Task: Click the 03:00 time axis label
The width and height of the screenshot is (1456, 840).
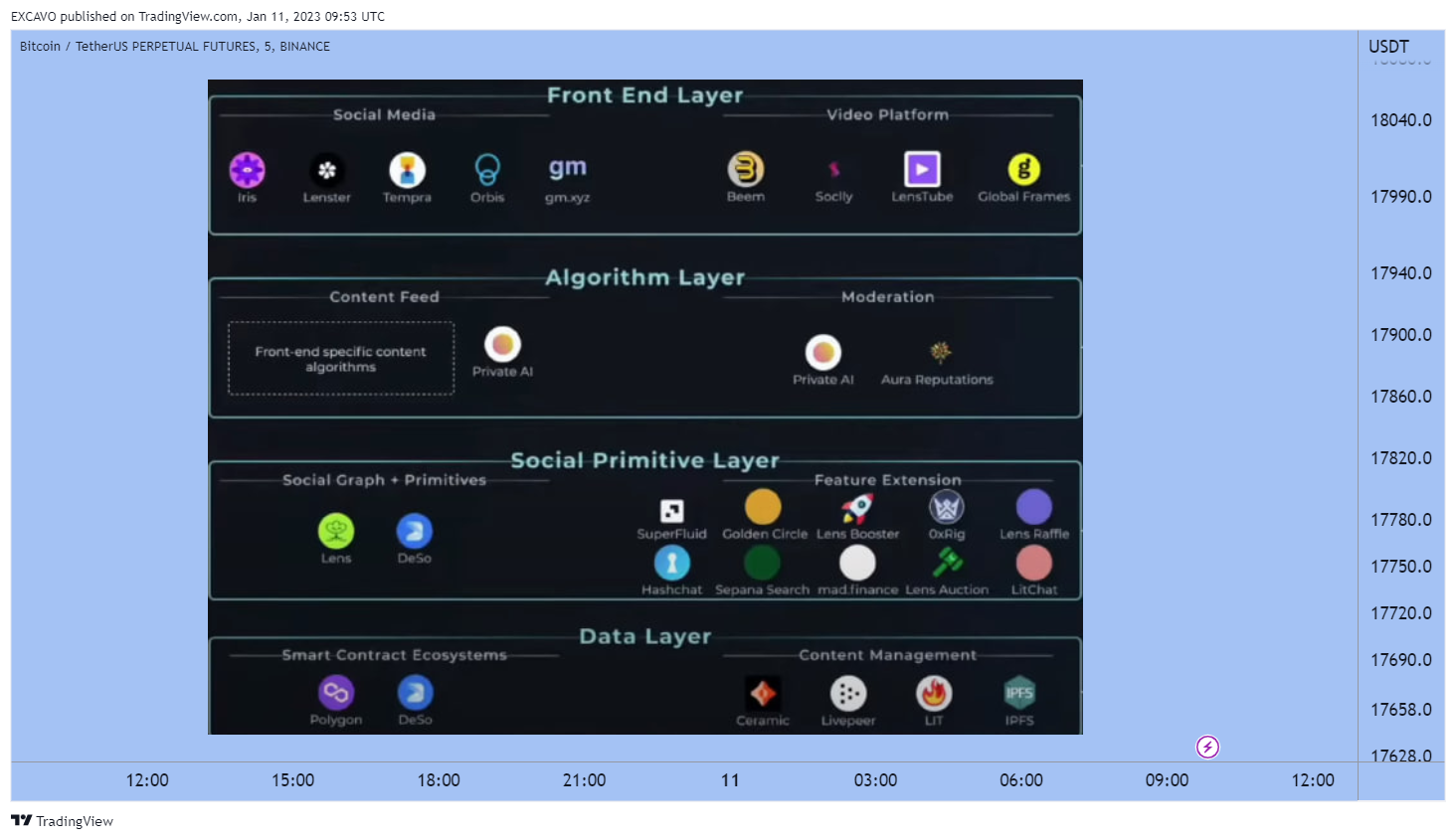Action: tap(876, 780)
